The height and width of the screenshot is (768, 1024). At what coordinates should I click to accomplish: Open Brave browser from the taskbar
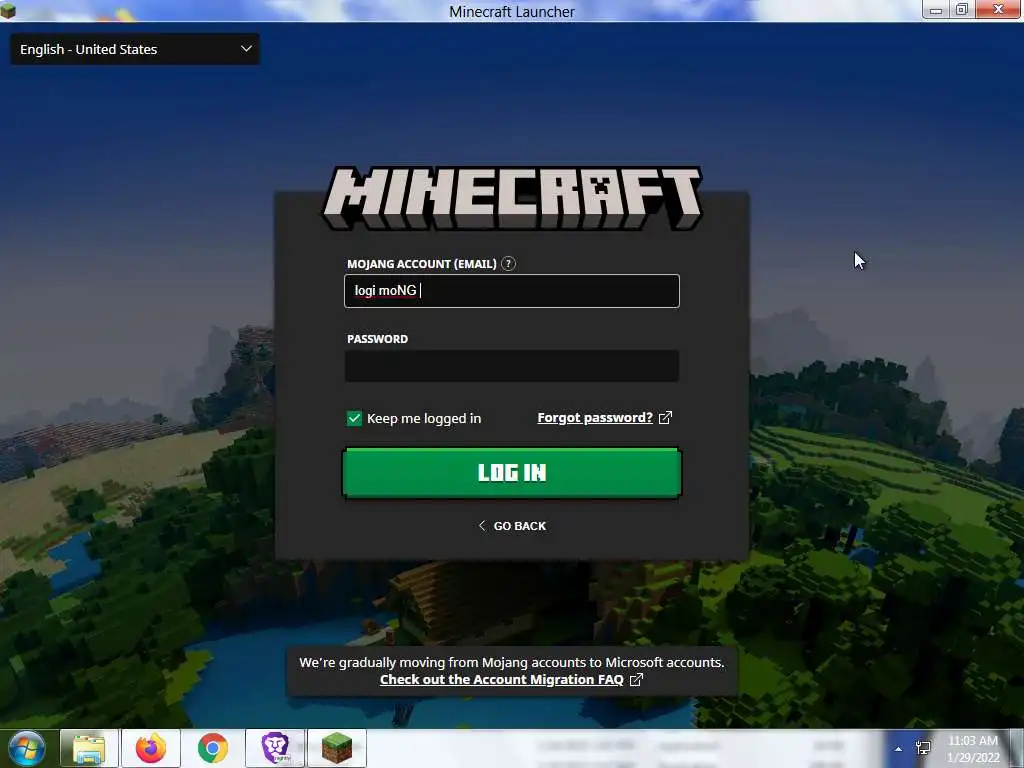point(275,748)
